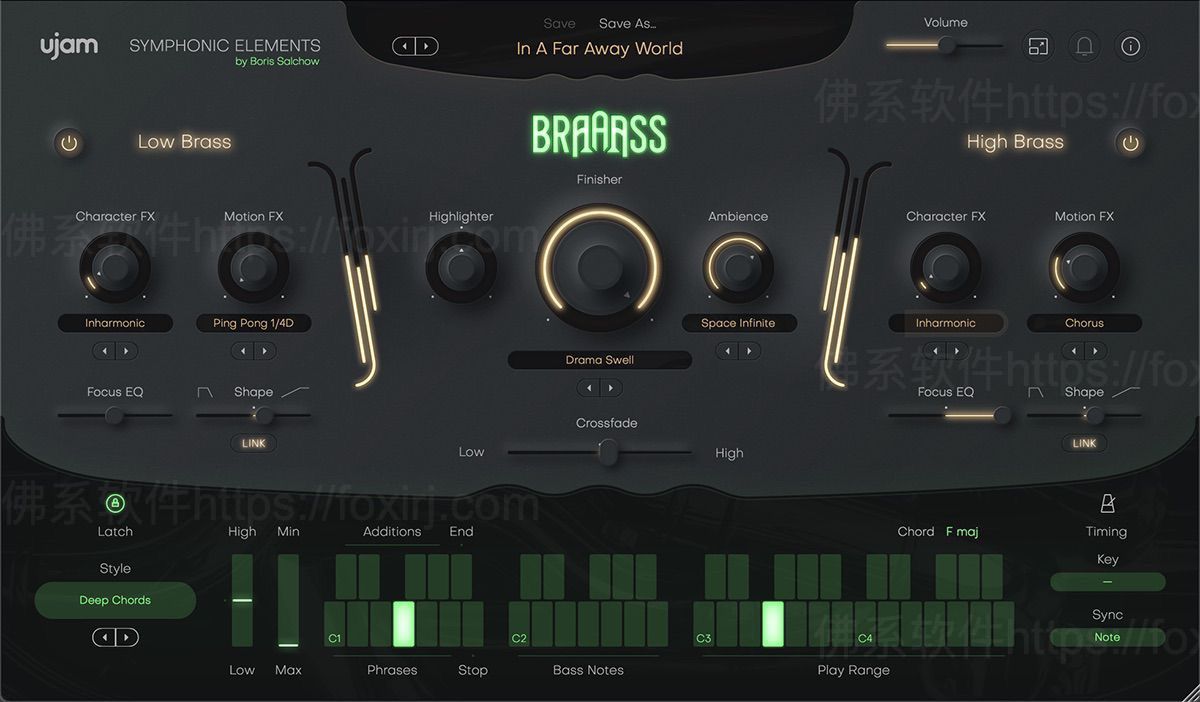Power off the High Brass section

pos(1129,142)
